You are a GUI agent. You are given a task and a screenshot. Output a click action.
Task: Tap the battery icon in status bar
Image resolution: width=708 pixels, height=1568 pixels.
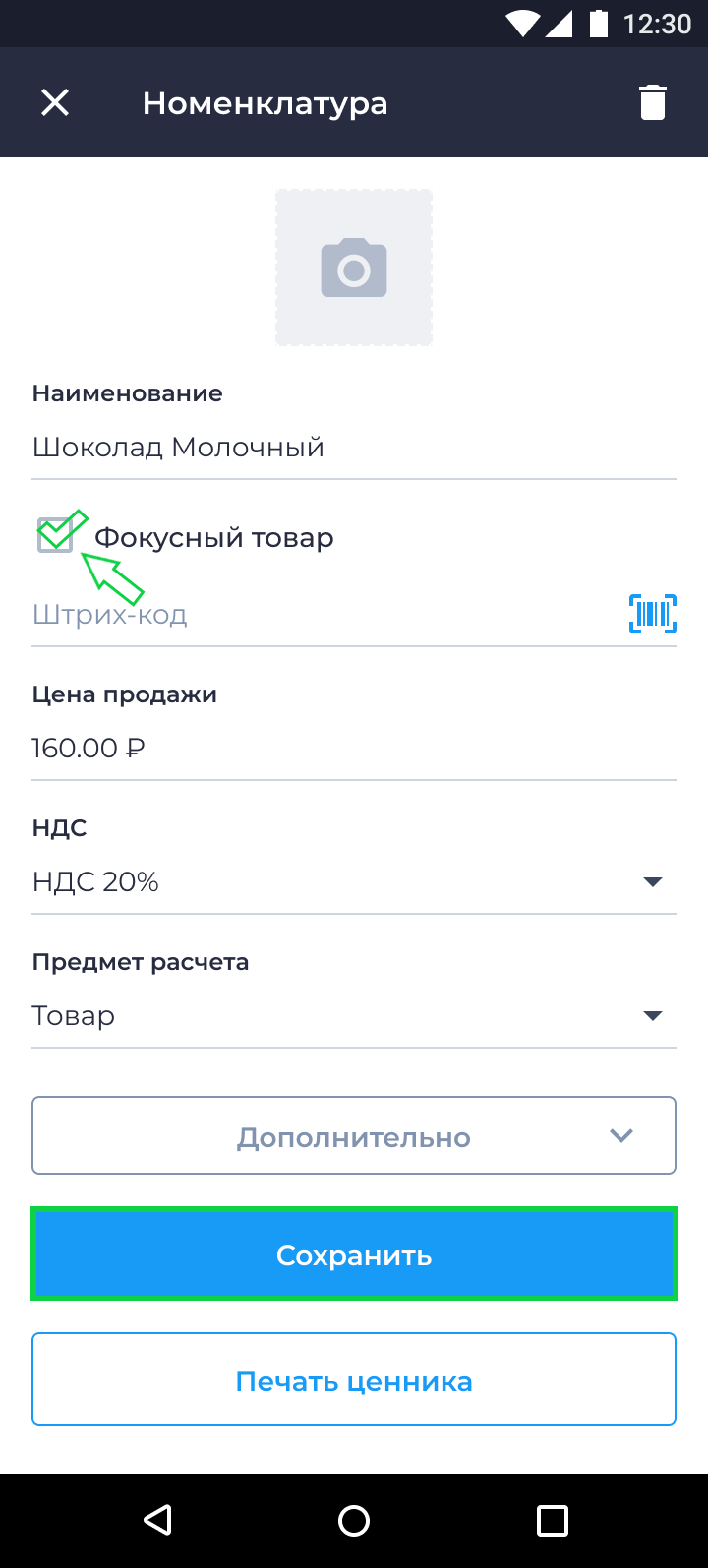(598, 24)
